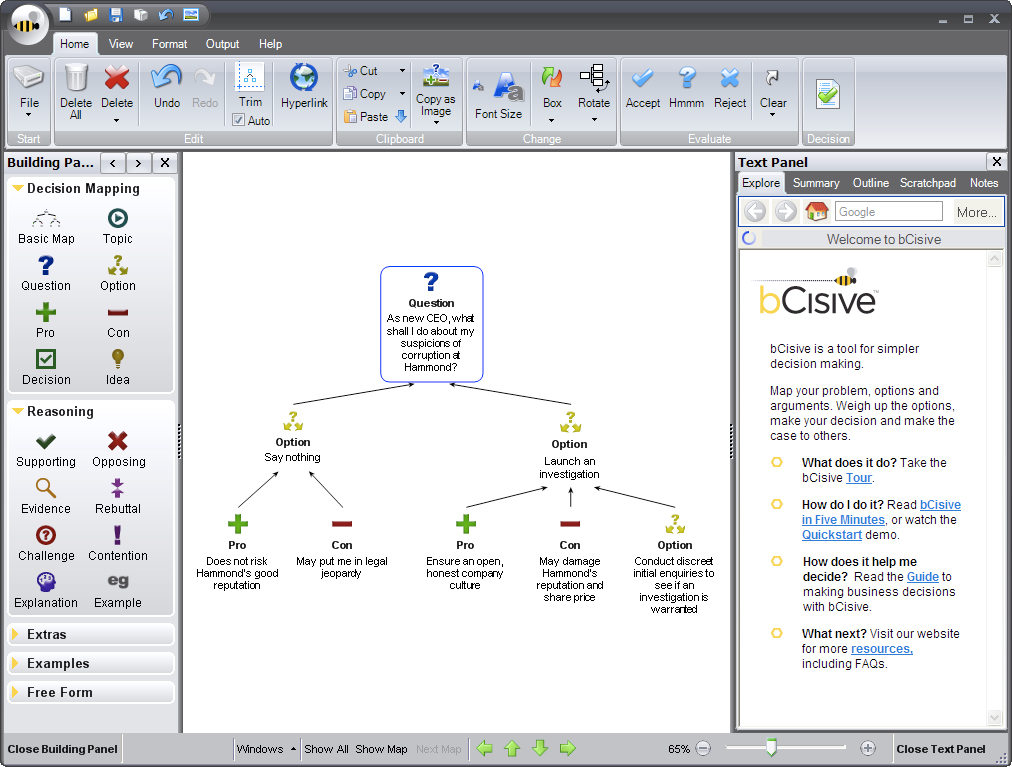Pick the Opposing reasoning icon
The image size is (1012, 767).
pyautogui.click(x=117, y=441)
